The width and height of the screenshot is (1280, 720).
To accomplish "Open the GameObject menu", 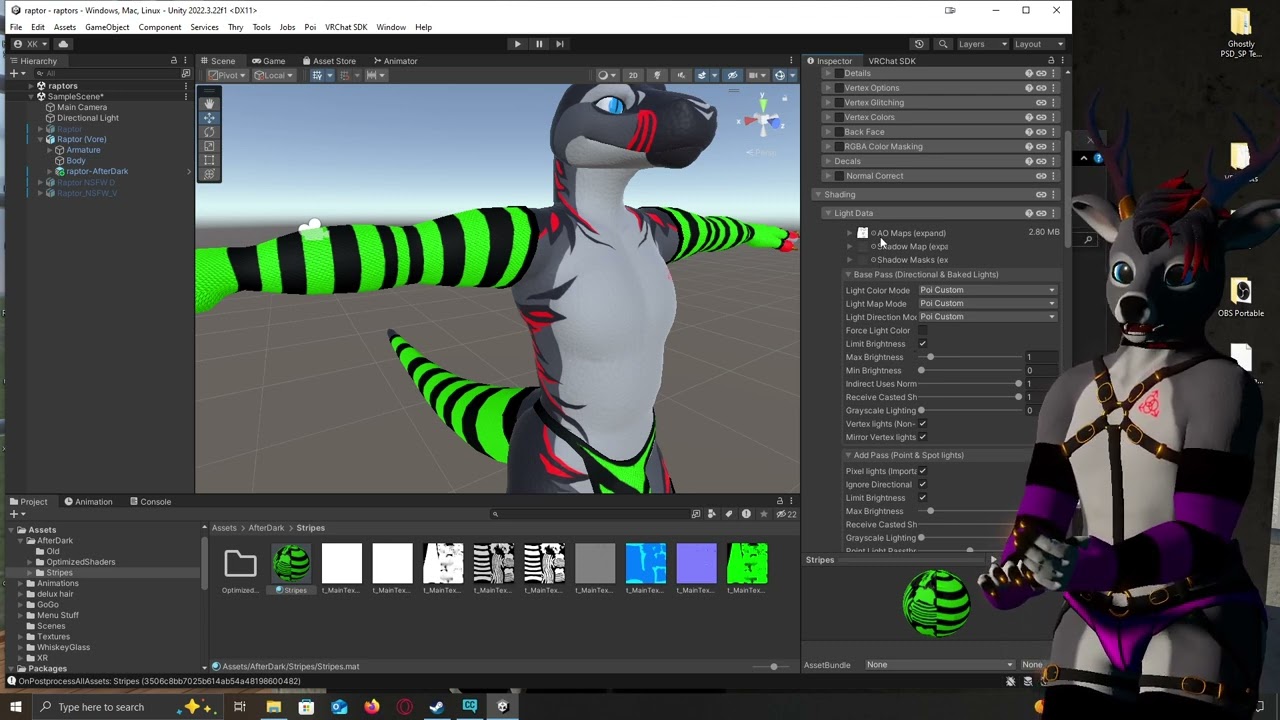I will tap(107, 27).
